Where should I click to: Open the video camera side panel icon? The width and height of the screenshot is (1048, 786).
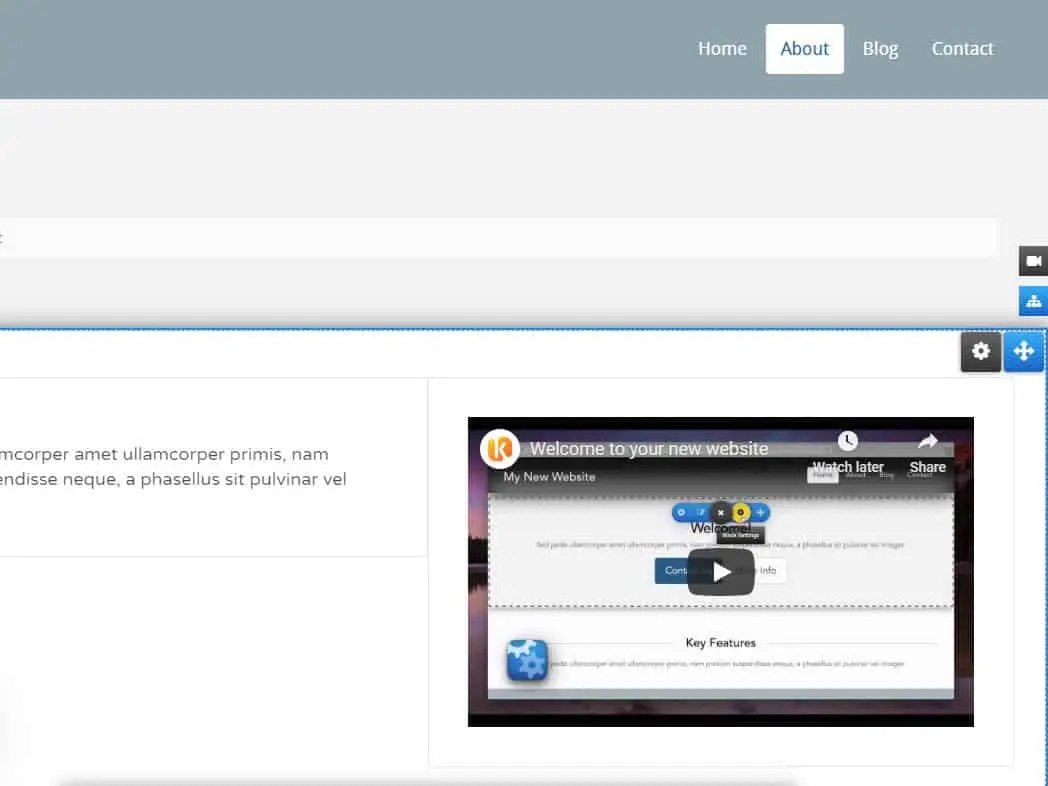(1033, 261)
